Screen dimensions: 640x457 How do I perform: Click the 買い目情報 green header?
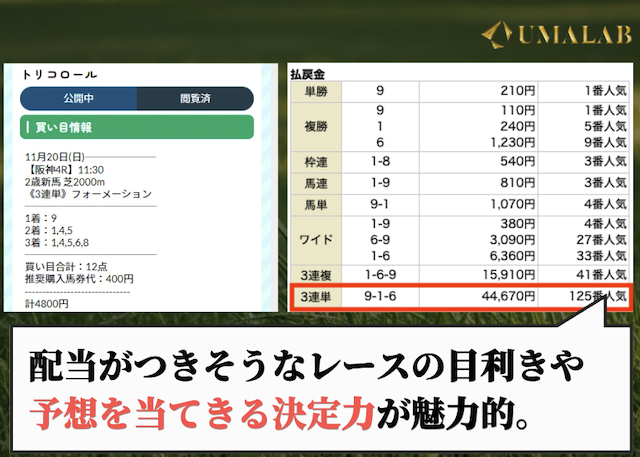click(137, 127)
